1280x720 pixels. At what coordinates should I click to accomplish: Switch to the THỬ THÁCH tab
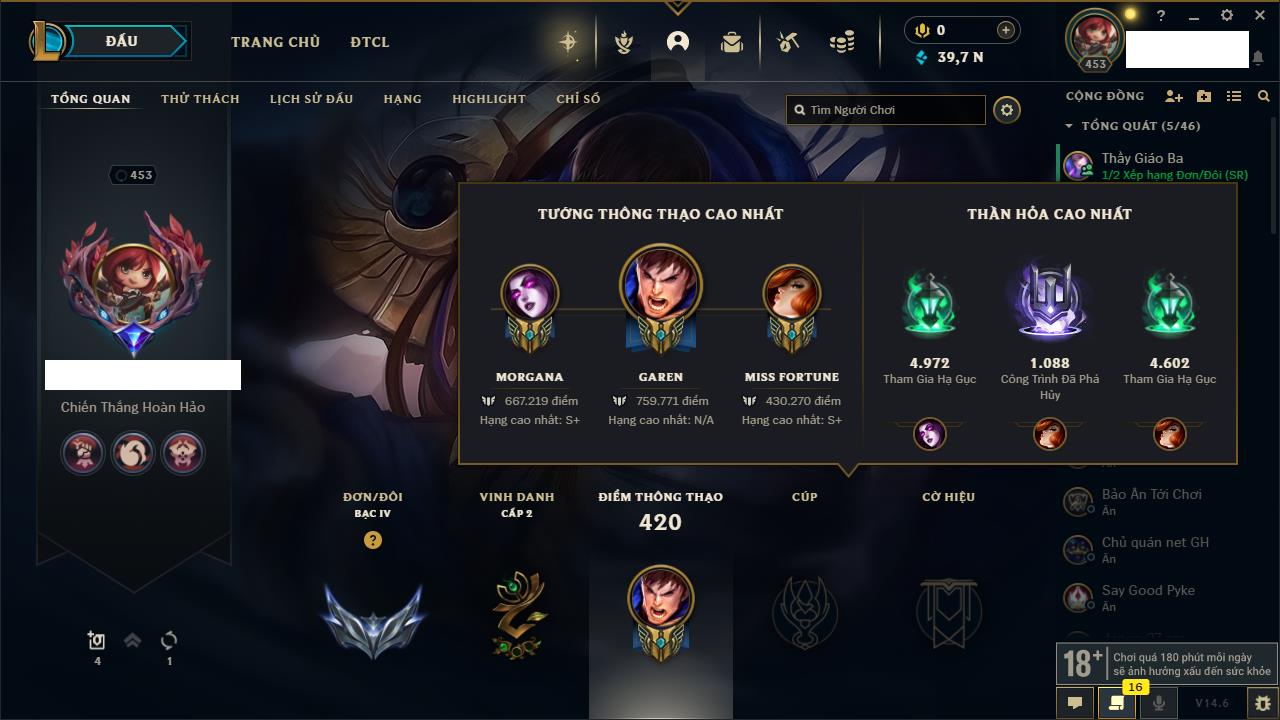[200, 99]
